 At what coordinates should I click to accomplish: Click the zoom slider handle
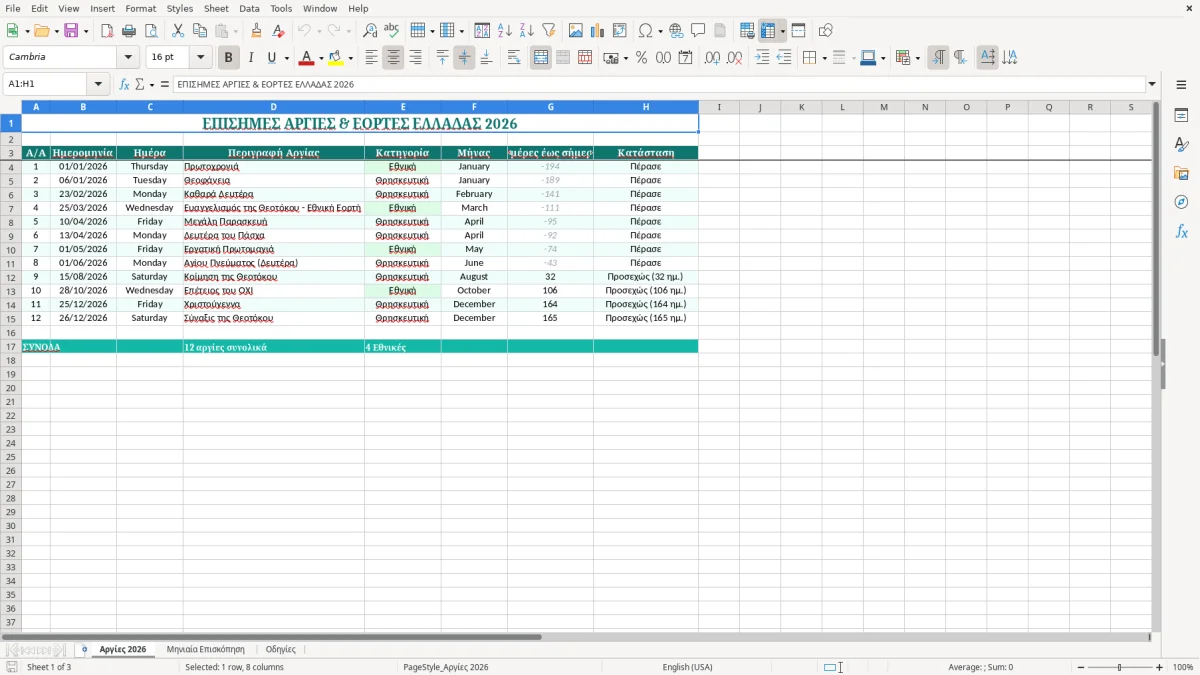click(x=1119, y=667)
